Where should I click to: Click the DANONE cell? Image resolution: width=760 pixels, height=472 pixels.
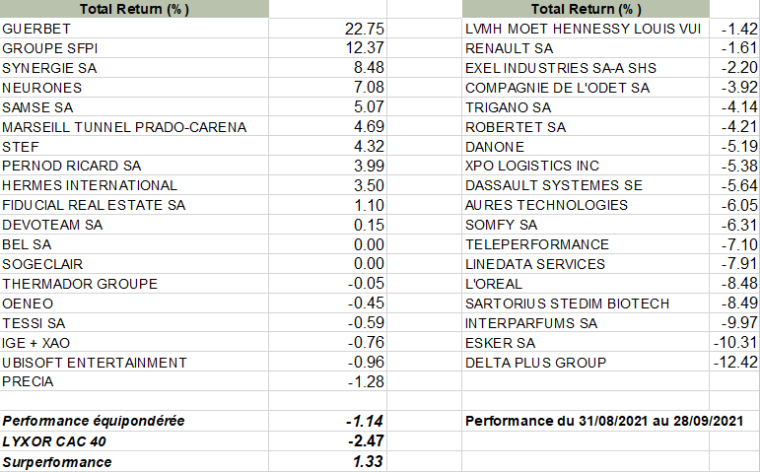586,147
